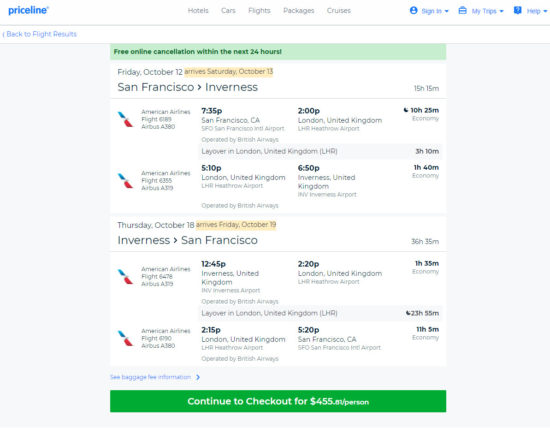The height and width of the screenshot is (428, 550).
Task: Click the Sign In user profile icon
Action: pyautogui.click(x=414, y=11)
